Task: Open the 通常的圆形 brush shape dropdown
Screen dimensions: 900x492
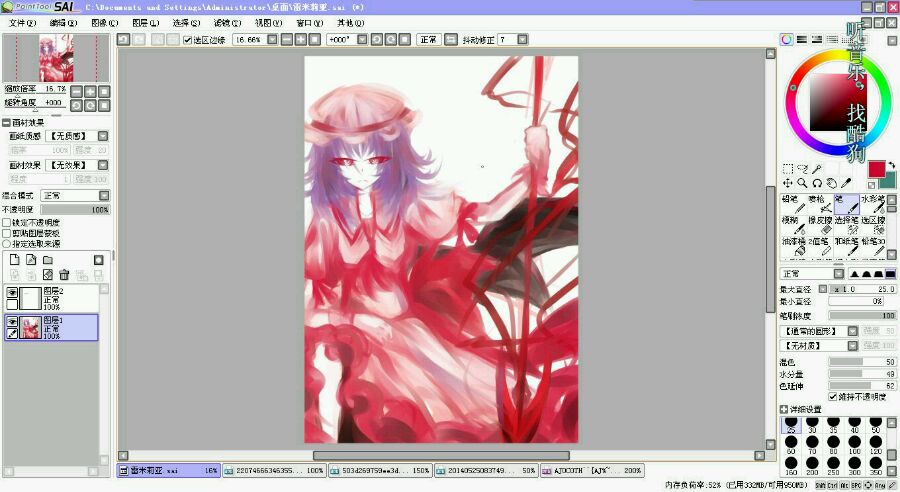Action: 852,331
